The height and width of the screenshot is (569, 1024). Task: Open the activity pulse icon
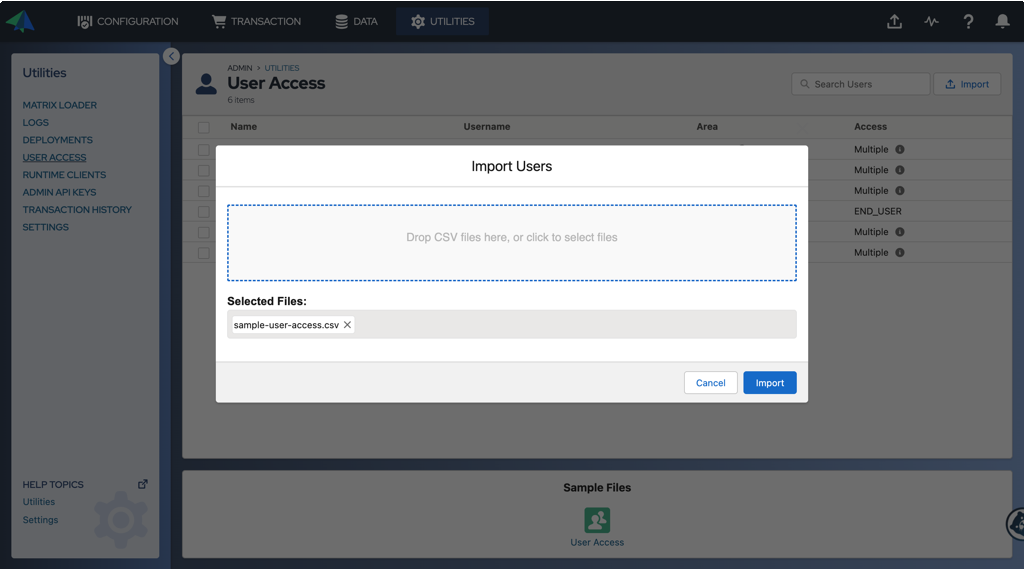[931, 22]
